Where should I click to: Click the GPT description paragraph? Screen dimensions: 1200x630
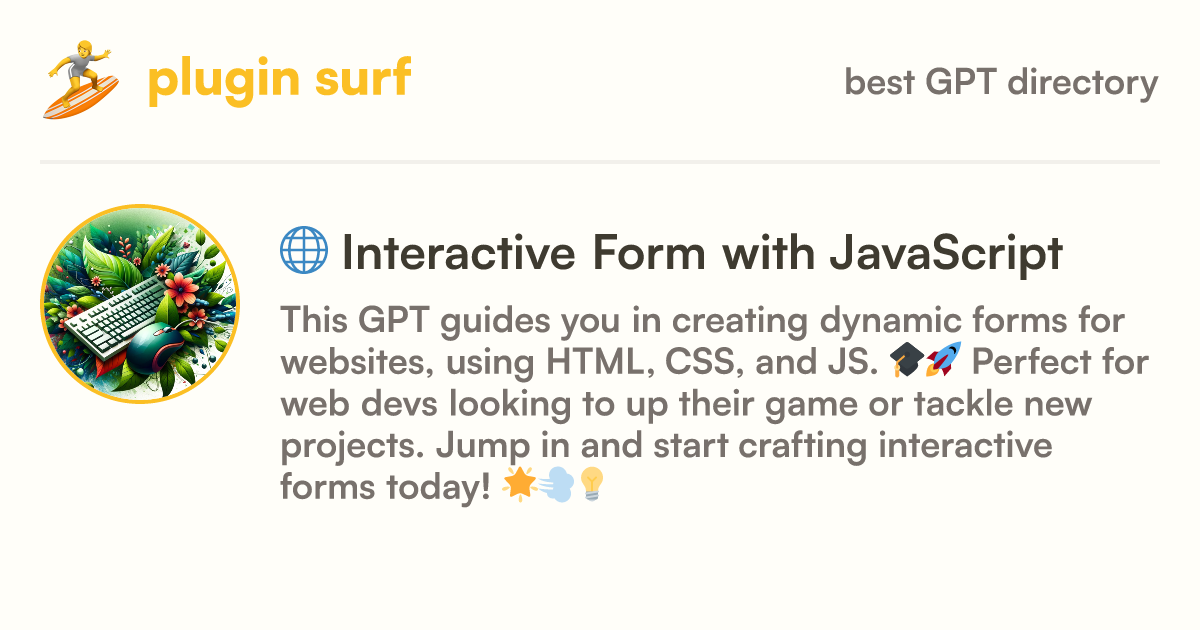pos(714,403)
